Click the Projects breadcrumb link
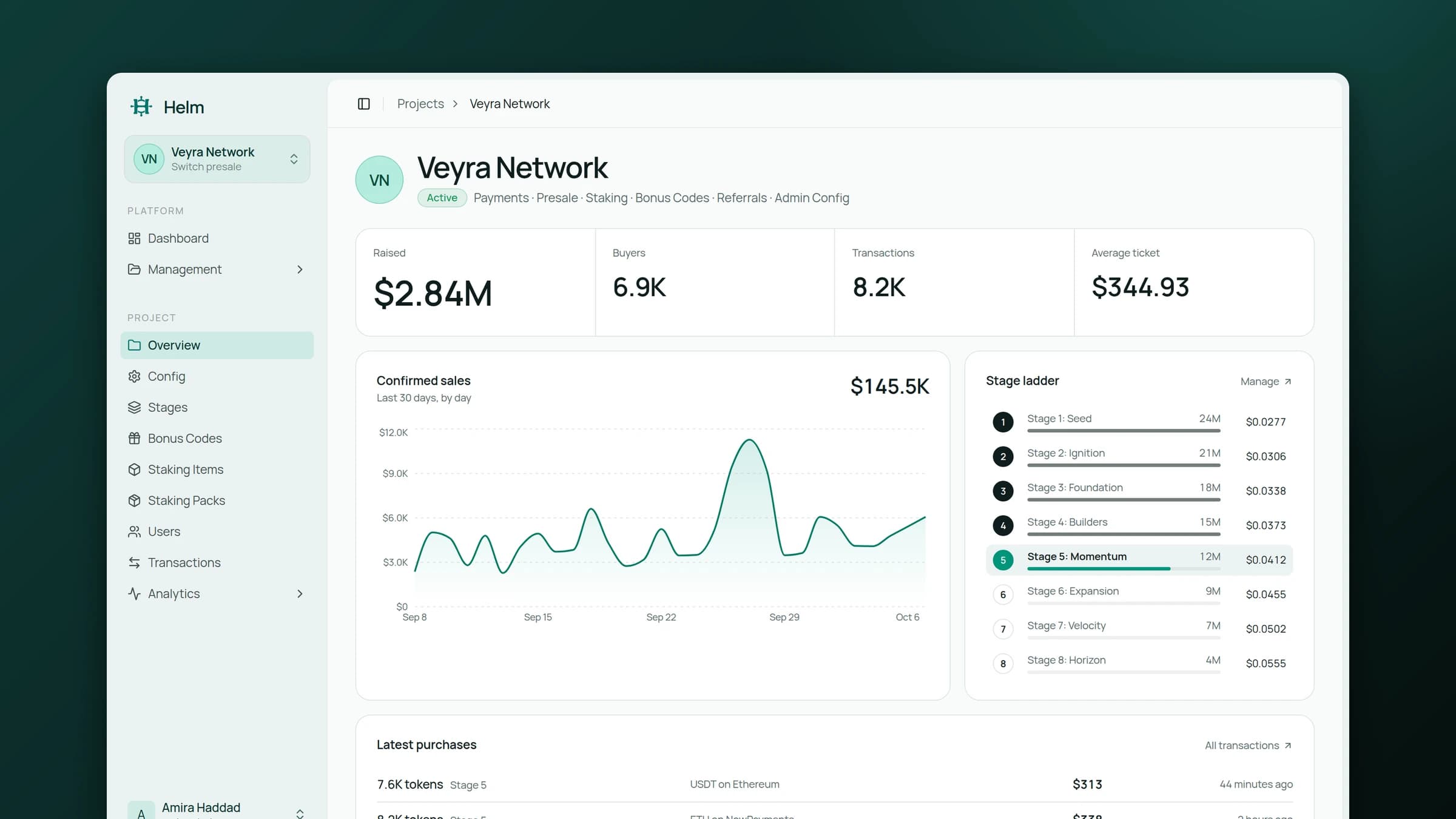Image resolution: width=1456 pixels, height=819 pixels. pyautogui.click(x=420, y=104)
